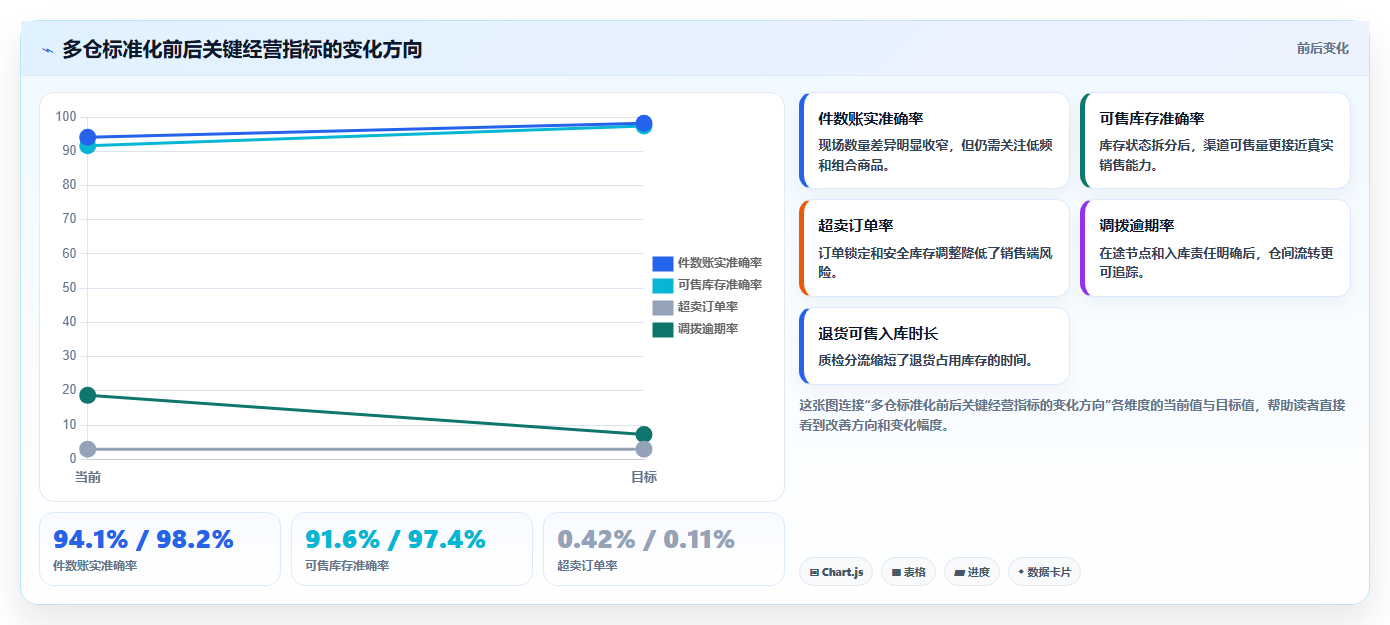Click the lightning icon beside the title
This screenshot has height=625, width=1390.
coord(48,50)
